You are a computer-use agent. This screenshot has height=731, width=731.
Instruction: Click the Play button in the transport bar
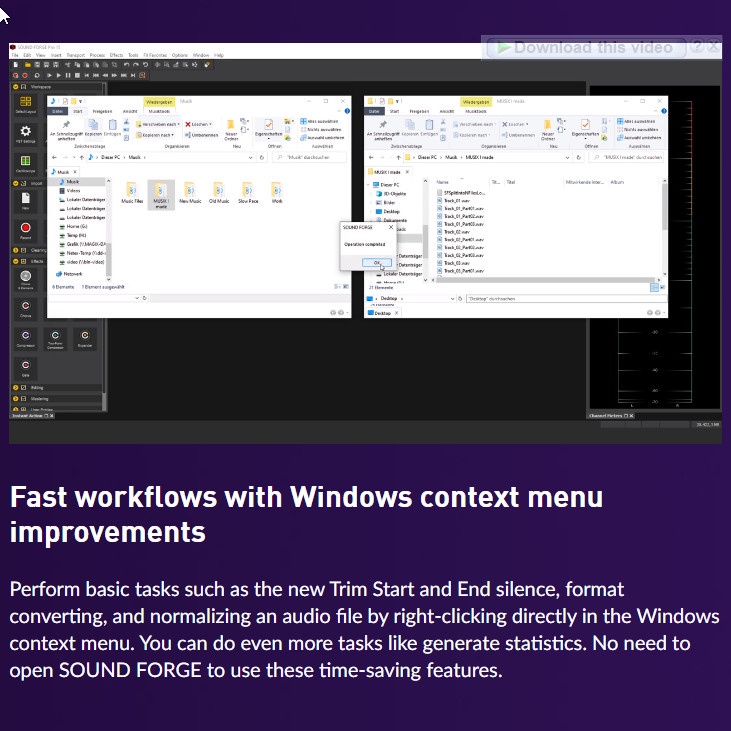pos(58,75)
